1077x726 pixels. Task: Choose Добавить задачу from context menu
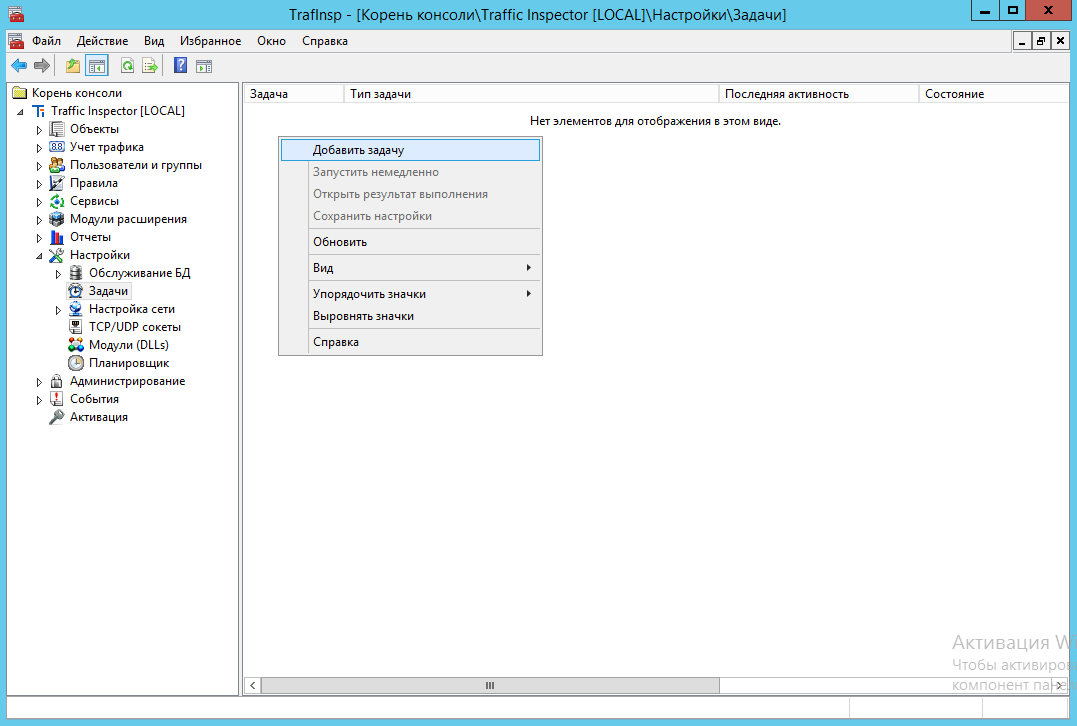pos(410,150)
